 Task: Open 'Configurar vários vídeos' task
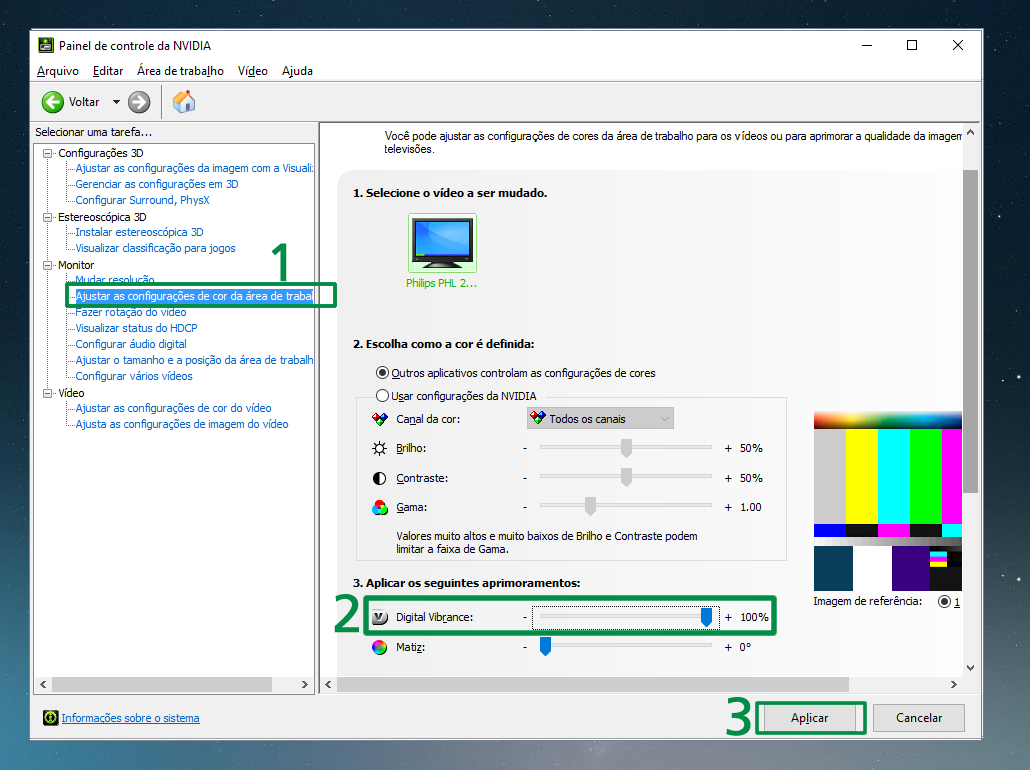[x=134, y=376]
